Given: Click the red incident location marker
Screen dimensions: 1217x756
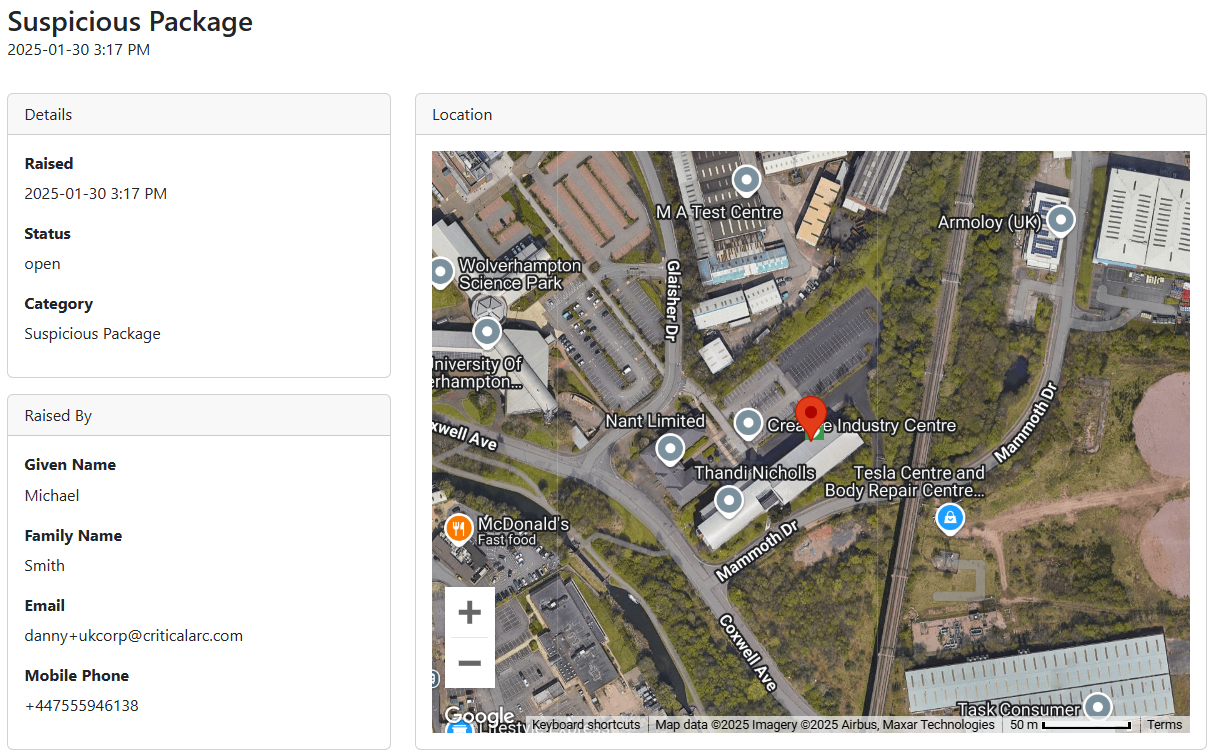Looking at the screenshot, I should coord(811,417).
